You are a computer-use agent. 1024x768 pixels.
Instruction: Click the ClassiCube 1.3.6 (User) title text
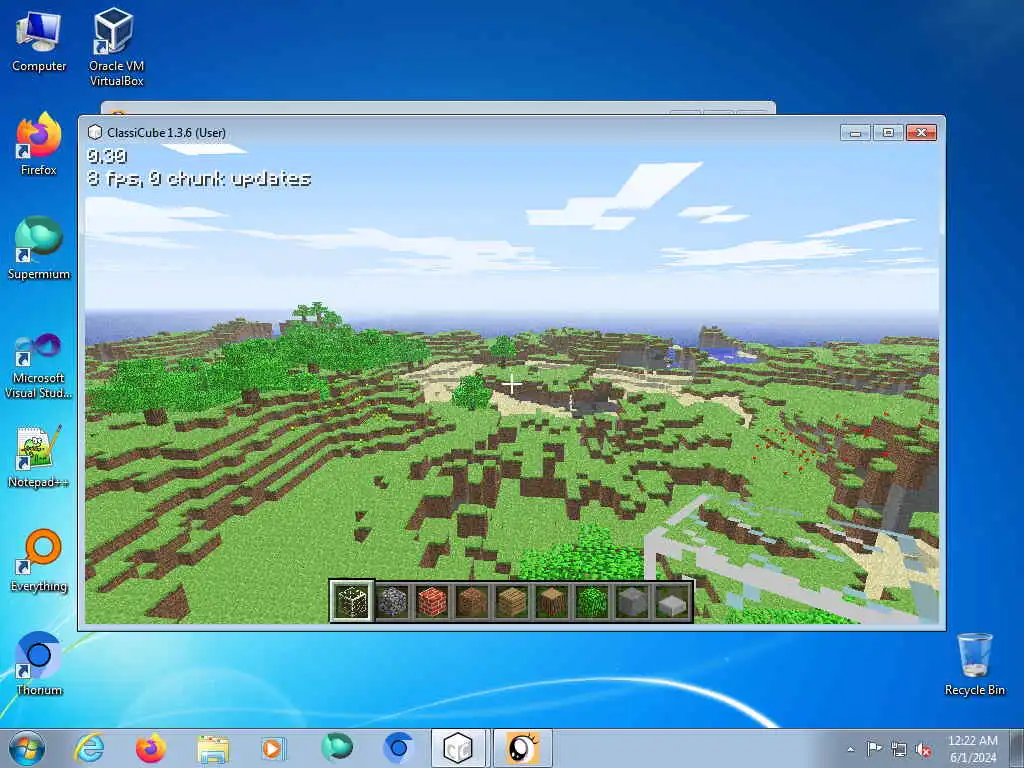[x=167, y=133]
